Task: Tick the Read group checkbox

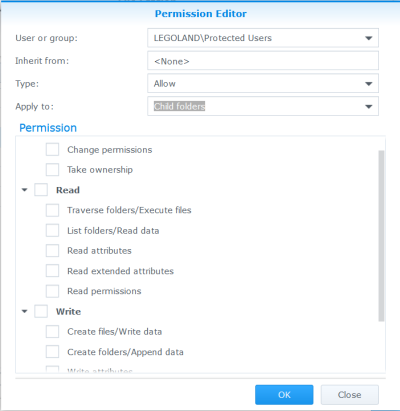Action: (x=41, y=190)
